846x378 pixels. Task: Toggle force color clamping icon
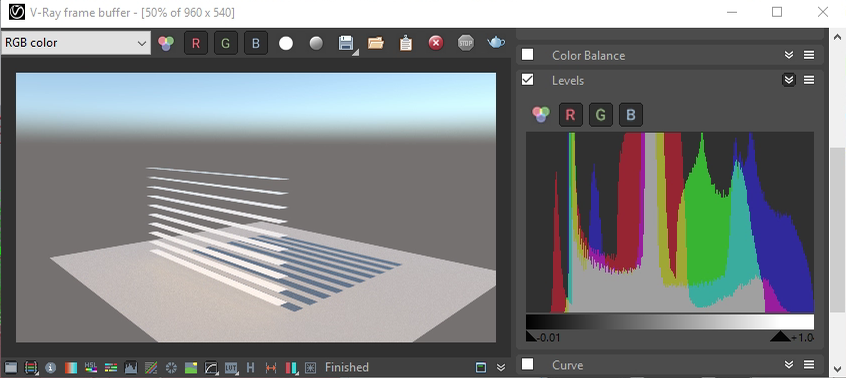31,368
